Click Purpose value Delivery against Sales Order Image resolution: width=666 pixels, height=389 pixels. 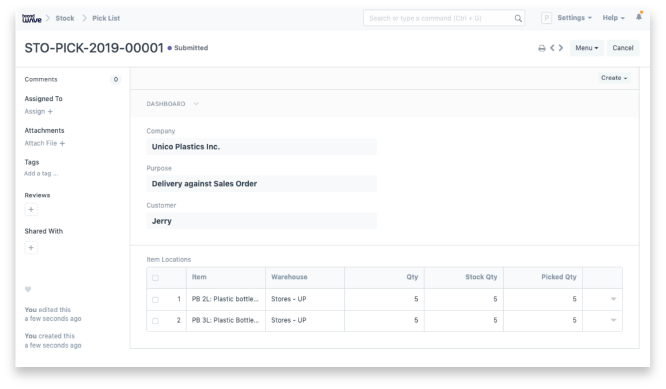(261, 183)
